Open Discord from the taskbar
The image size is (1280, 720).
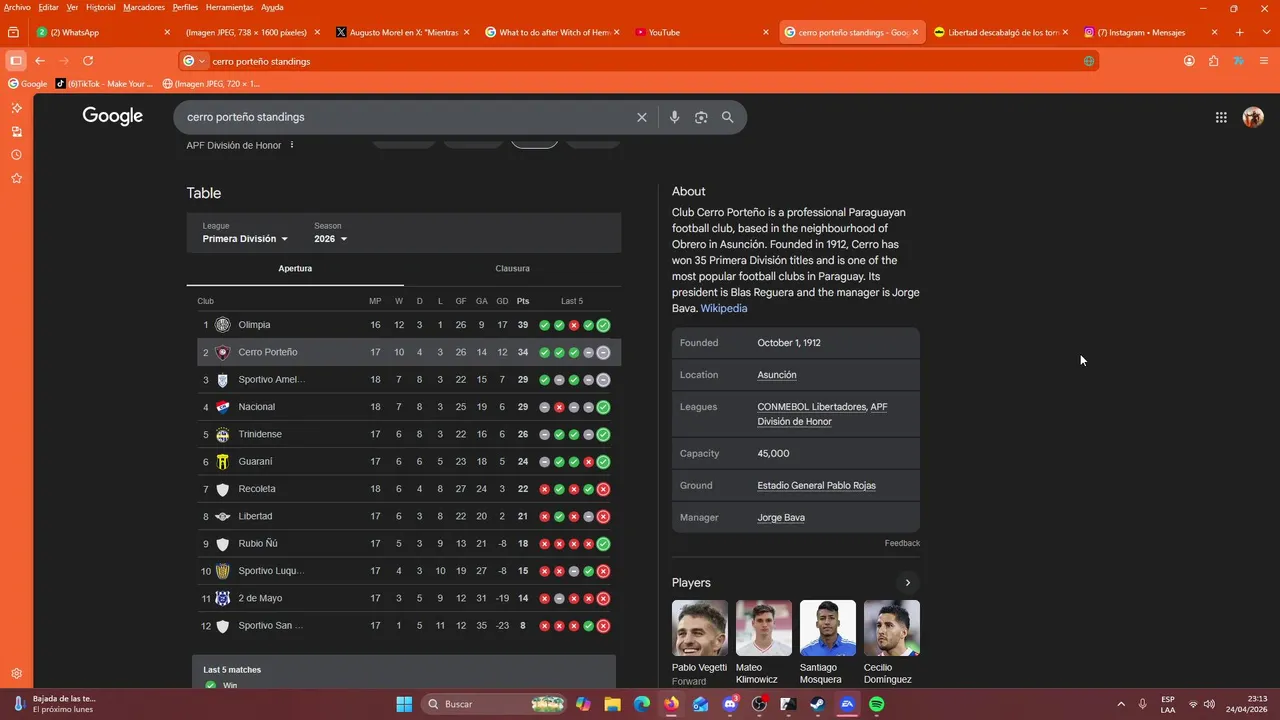tap(730, 704)
